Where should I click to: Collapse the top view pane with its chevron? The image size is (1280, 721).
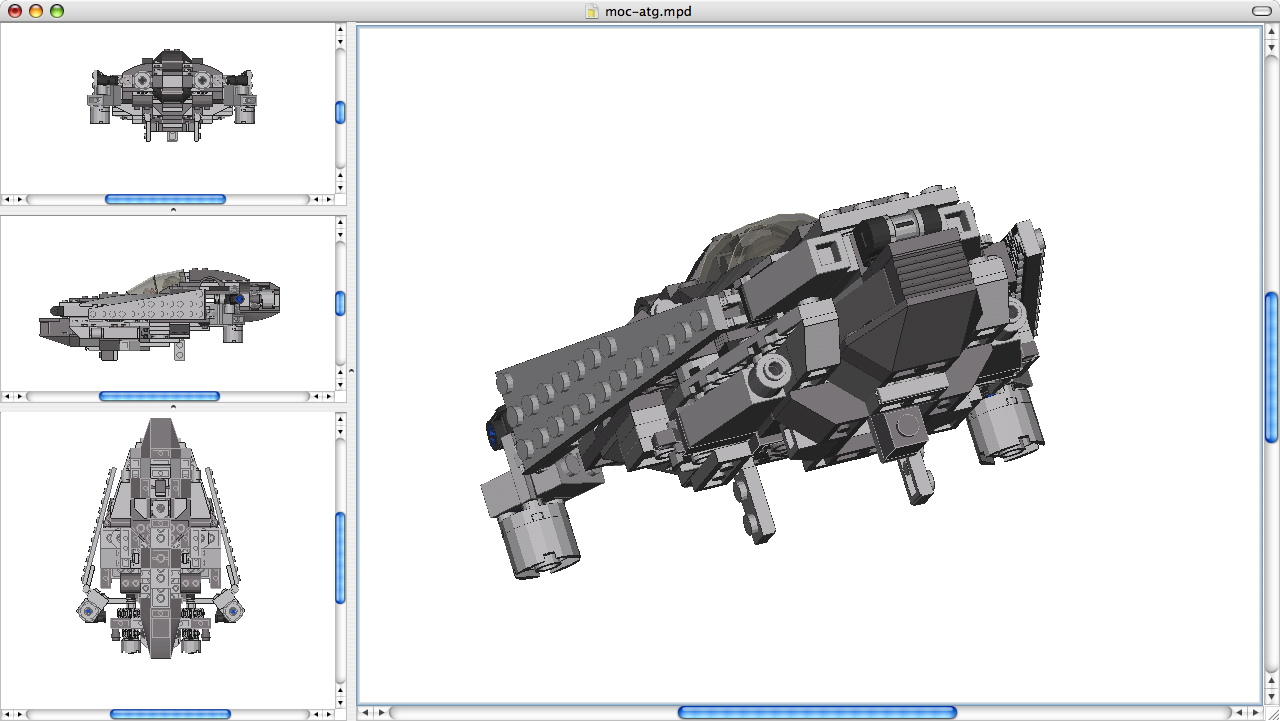pos(173,208)
